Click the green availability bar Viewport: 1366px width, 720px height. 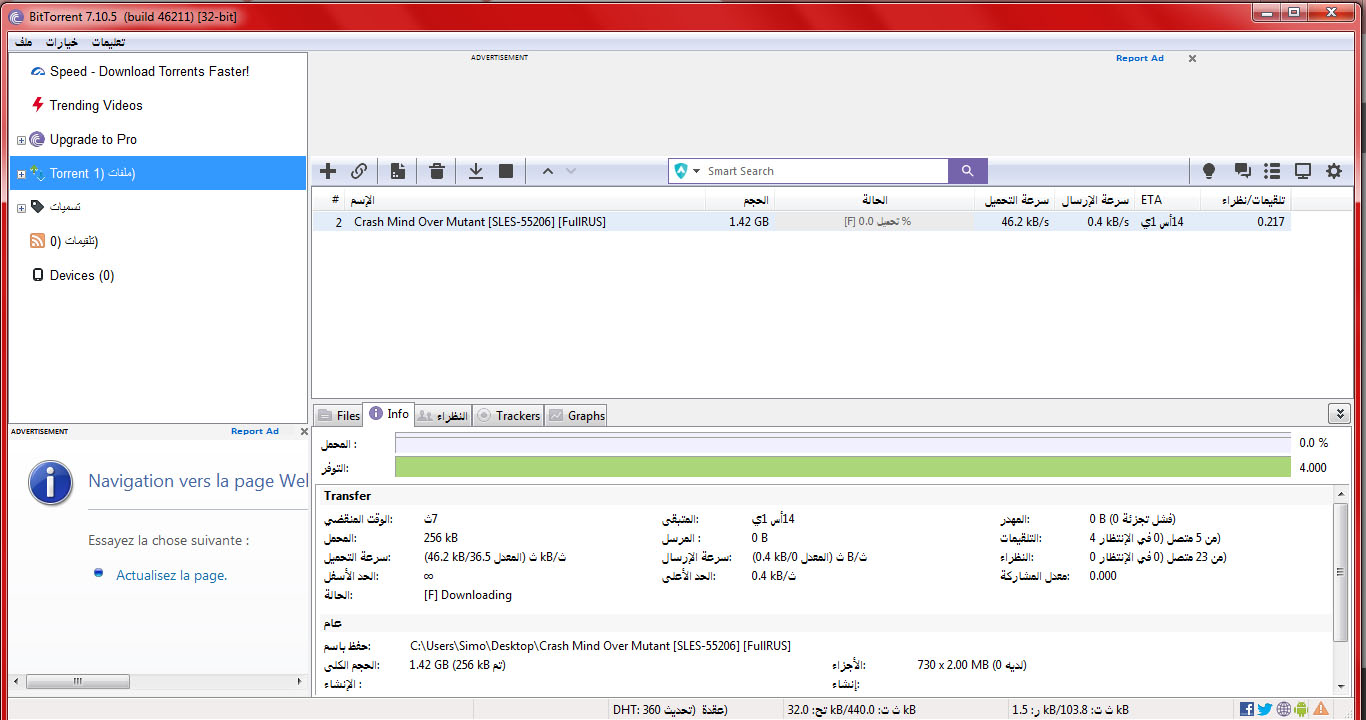pos(842,467)
